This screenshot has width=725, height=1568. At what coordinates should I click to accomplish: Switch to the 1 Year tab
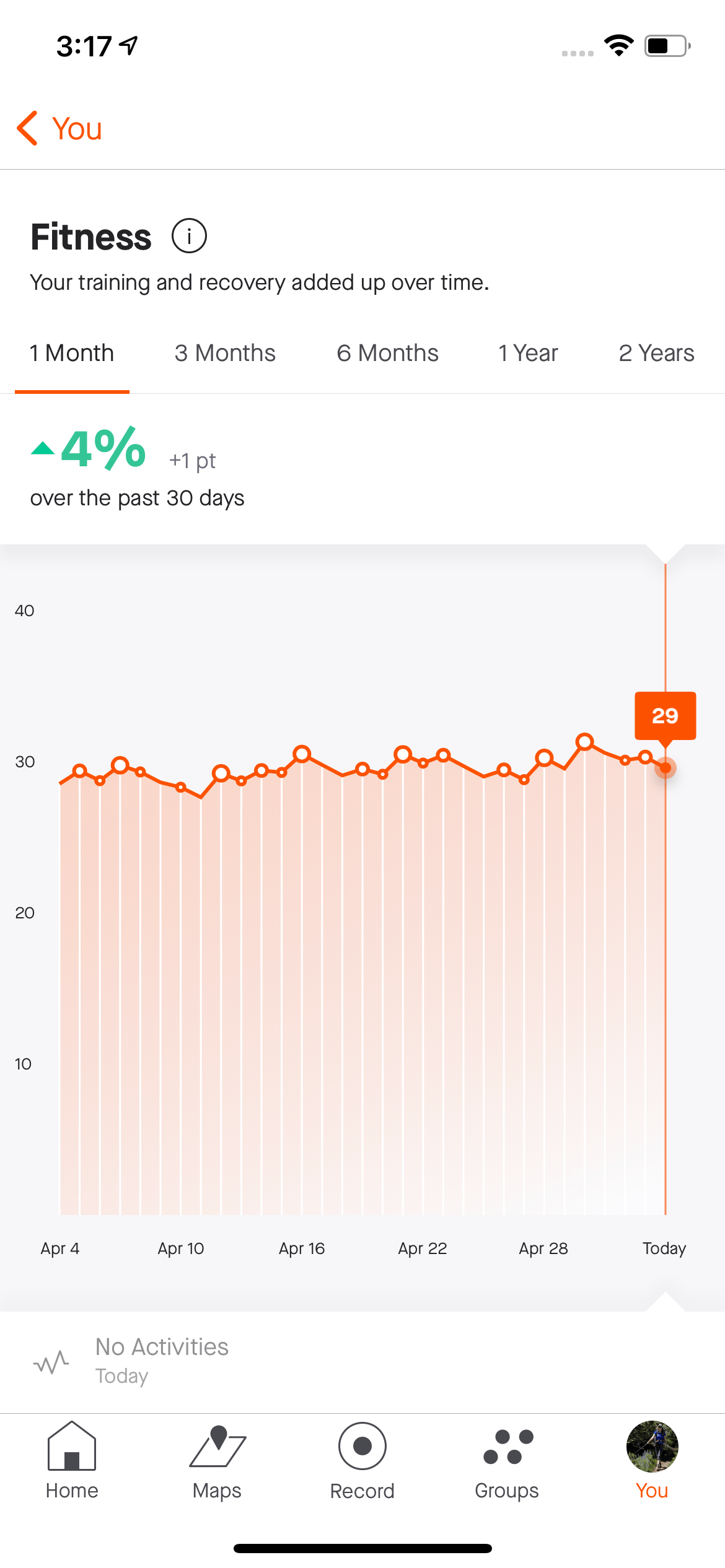pos(528,353)
